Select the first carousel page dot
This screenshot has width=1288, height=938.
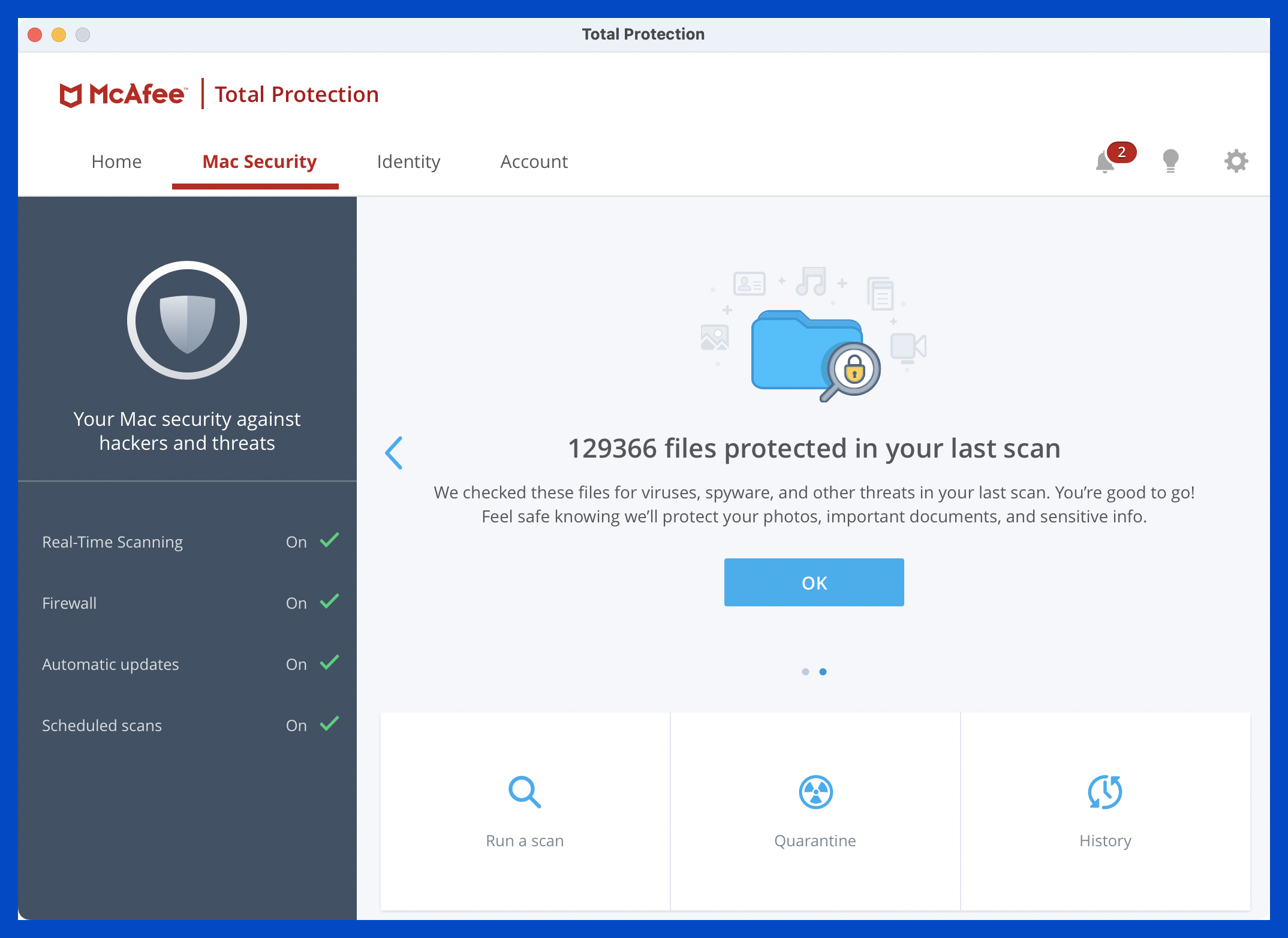point(805,672)
